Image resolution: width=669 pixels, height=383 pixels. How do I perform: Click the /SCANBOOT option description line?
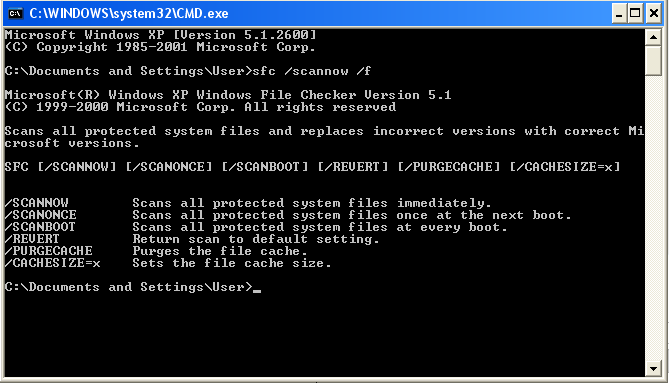[x=256, y=226]
